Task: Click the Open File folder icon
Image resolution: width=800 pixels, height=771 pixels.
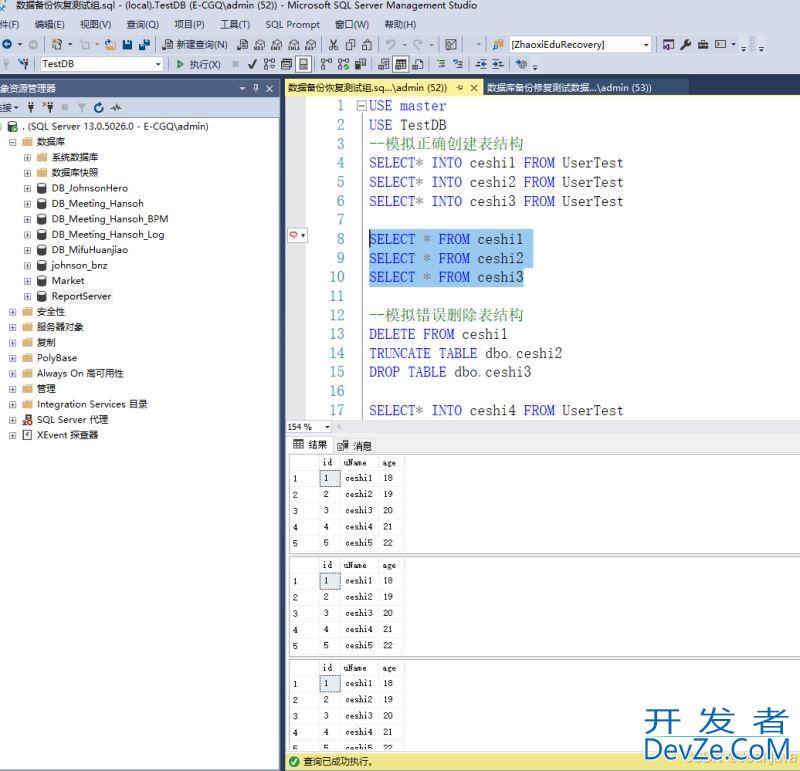Action: click(x=110, y=45)
